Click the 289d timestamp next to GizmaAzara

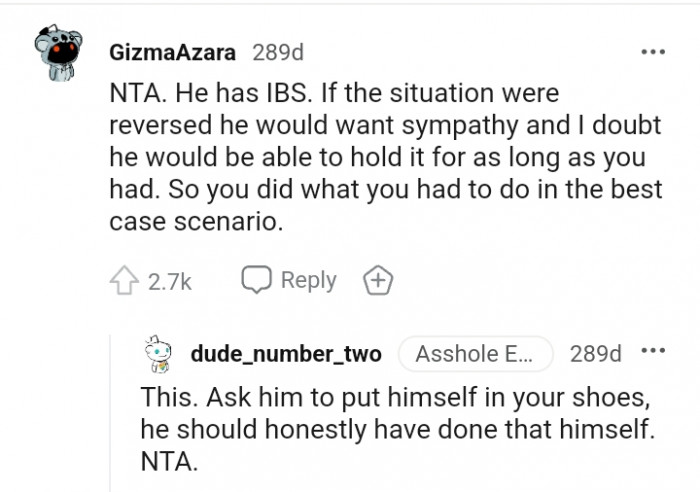pos(278,52)
